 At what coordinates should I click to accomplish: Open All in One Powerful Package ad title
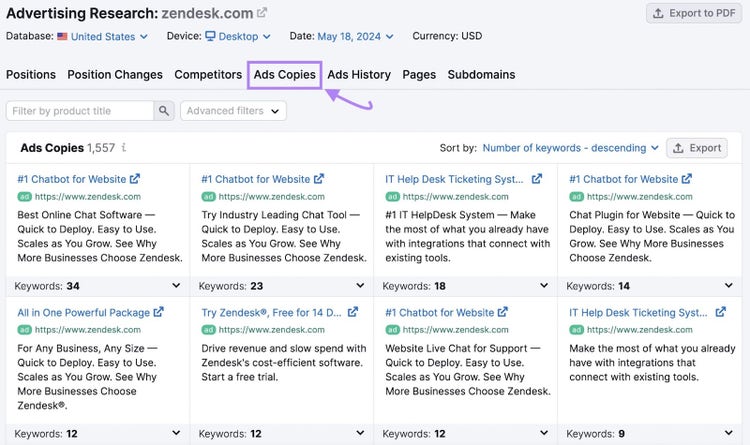click(84, 312)
